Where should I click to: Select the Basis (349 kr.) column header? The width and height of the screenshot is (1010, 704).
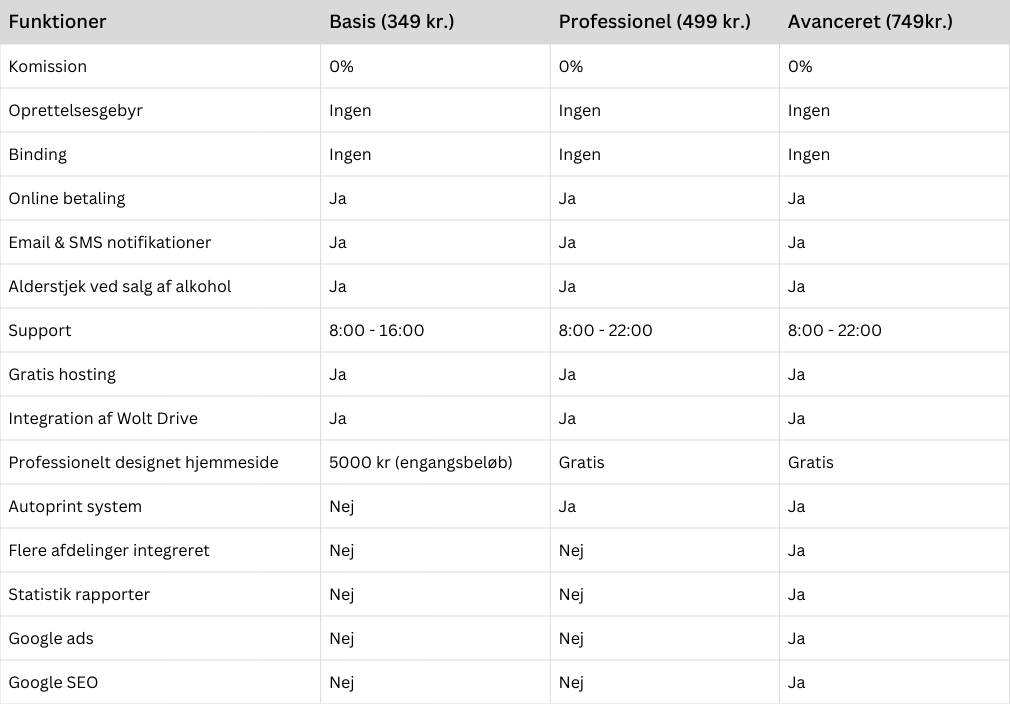391,21
